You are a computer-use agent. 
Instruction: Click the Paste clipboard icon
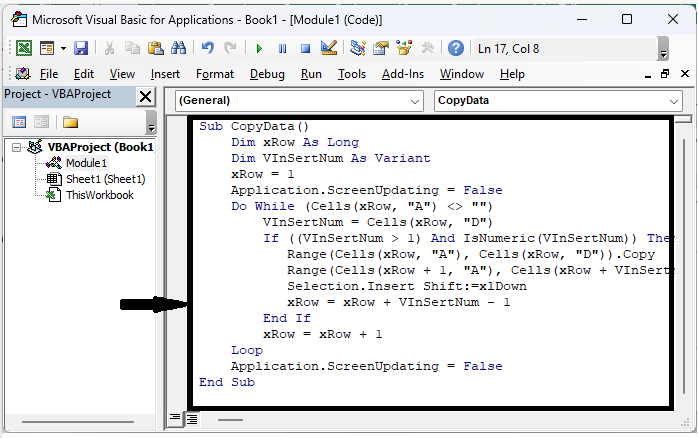pyautogui.click(x=155, y=48)
